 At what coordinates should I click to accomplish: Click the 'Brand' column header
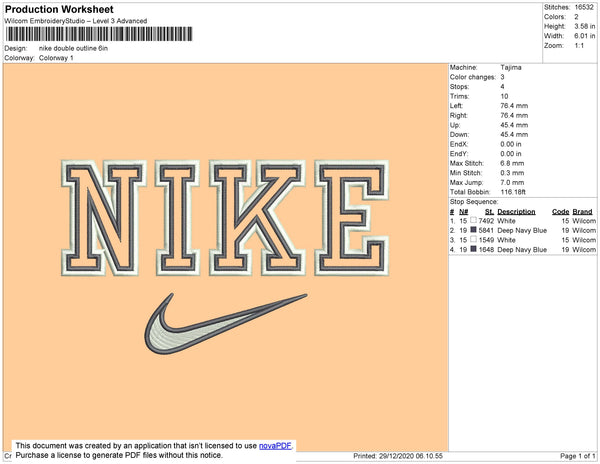(x=582, y=212)
